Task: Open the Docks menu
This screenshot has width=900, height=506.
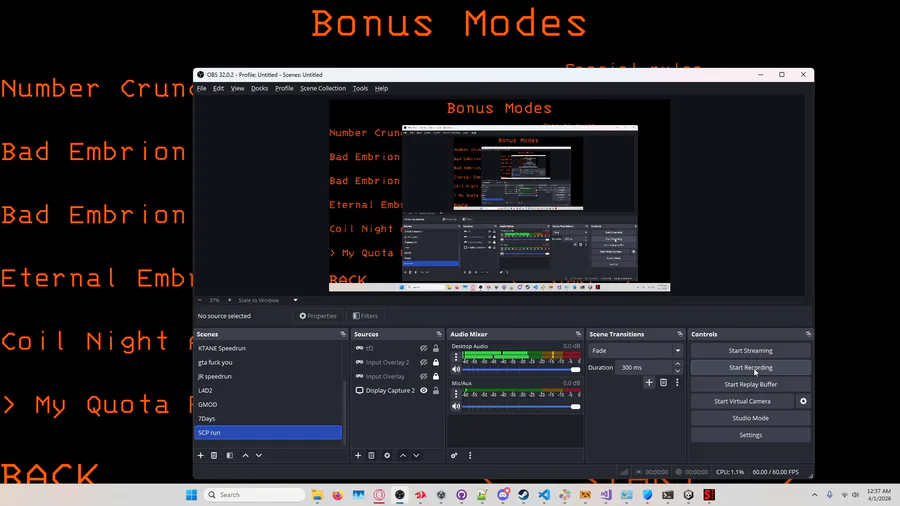Action: (x=259, y=88)
